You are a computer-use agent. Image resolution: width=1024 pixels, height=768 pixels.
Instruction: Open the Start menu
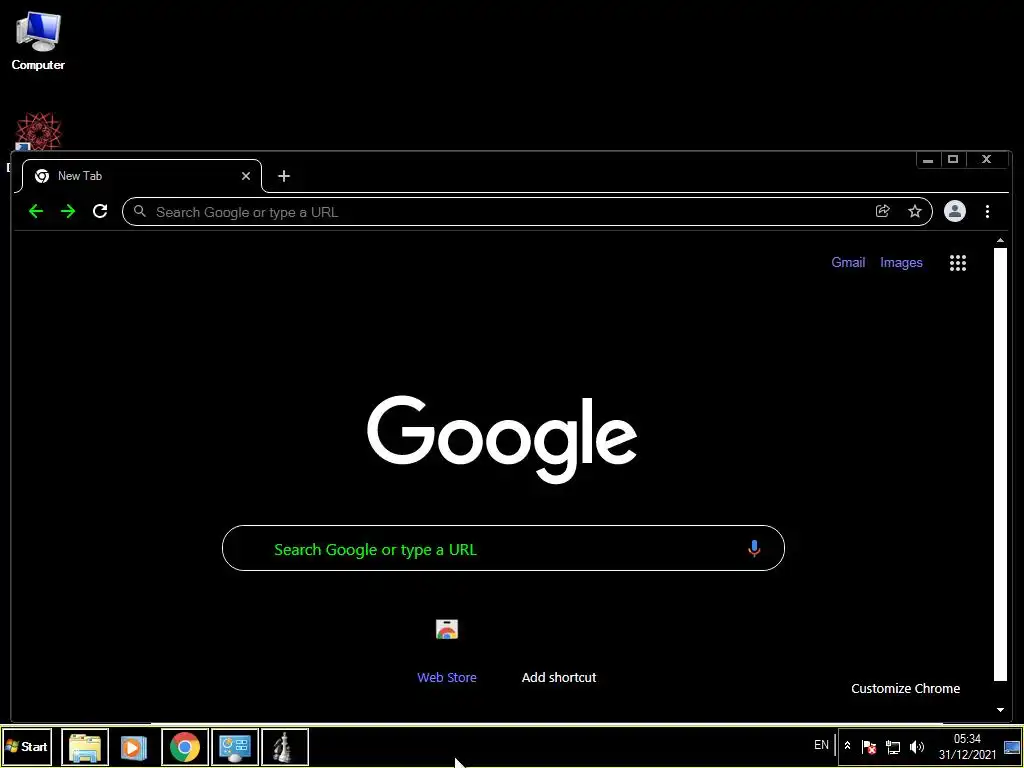[x=27, y=746]
